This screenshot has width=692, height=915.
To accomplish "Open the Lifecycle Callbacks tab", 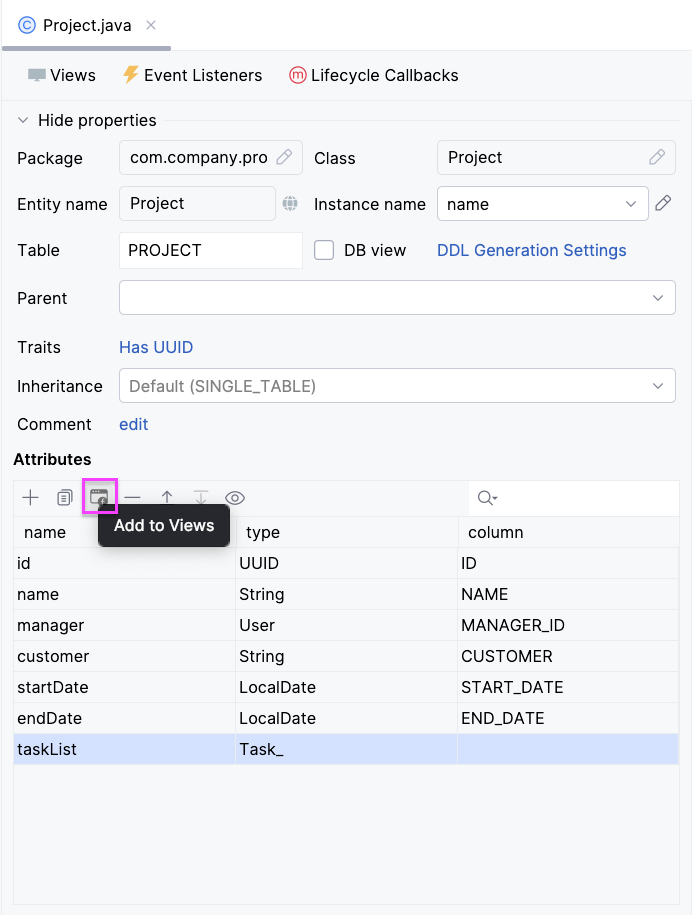I will tap(383, 75).
